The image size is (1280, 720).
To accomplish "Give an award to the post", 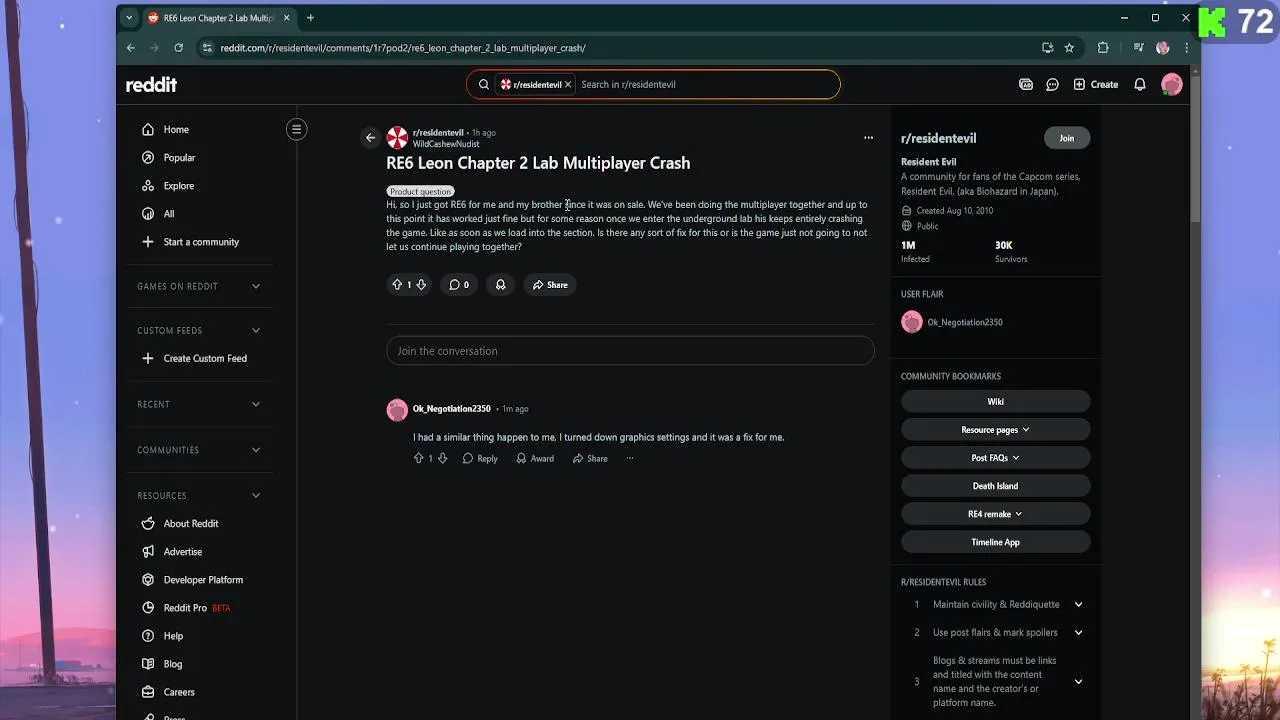I will point(500,285).
